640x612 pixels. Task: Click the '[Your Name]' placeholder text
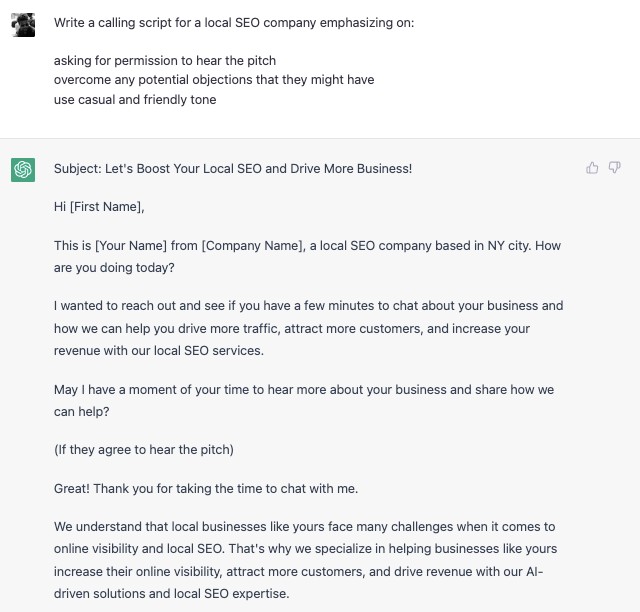tap(131, 246)
